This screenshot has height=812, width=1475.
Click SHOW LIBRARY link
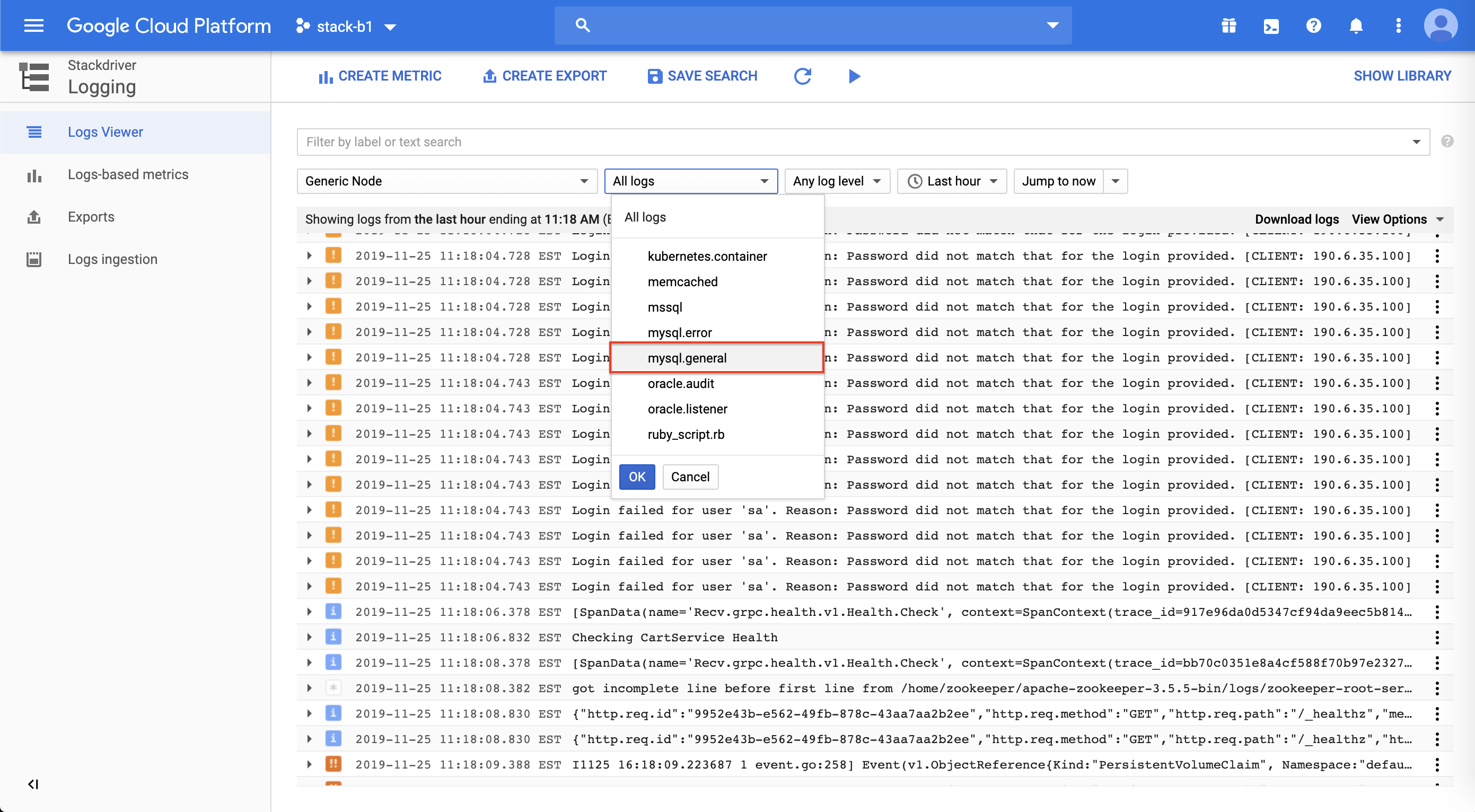coord(1402,76)
